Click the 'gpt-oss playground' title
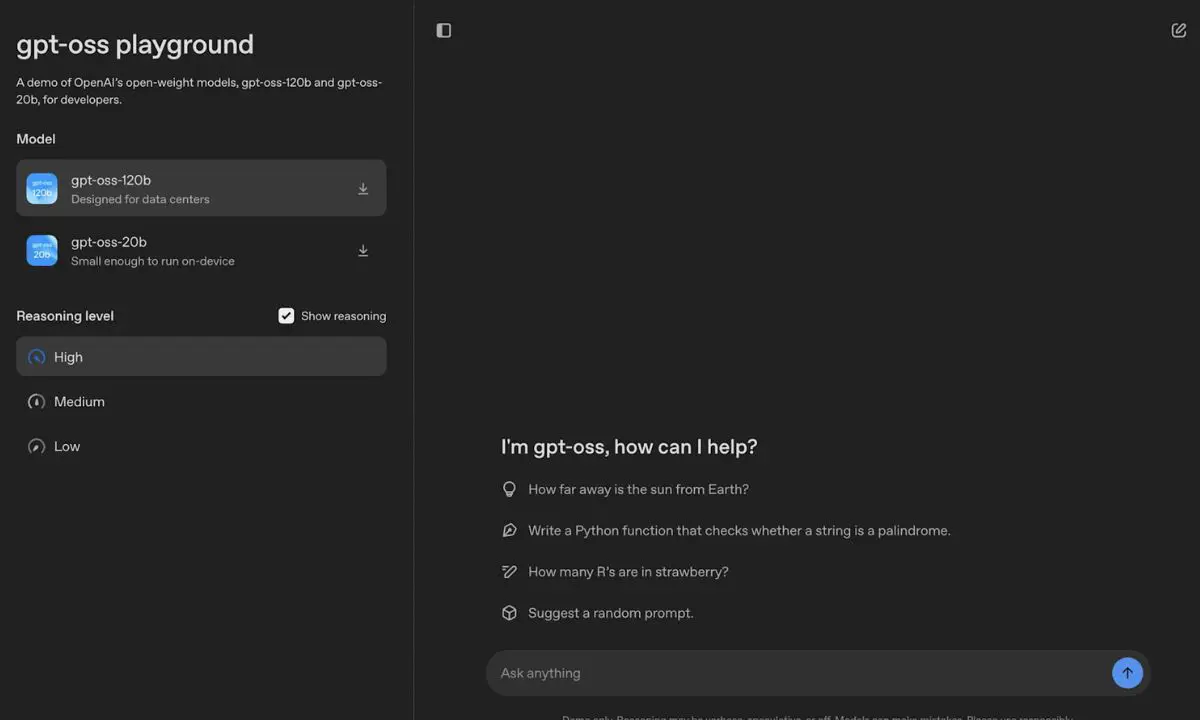This screenshot has width=1200, height=720. (135, 45)
